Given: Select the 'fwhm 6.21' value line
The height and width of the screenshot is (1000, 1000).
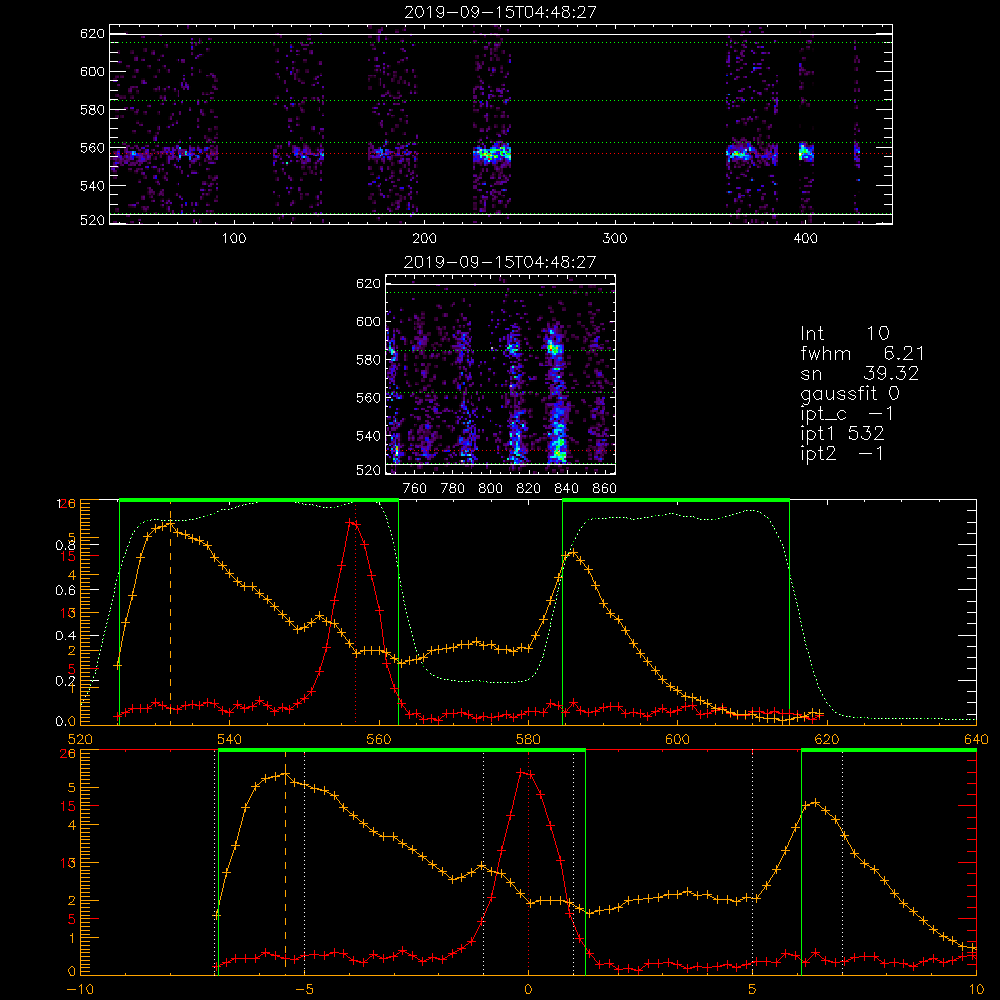Looking at the screenshot, I should click(862, 353).
